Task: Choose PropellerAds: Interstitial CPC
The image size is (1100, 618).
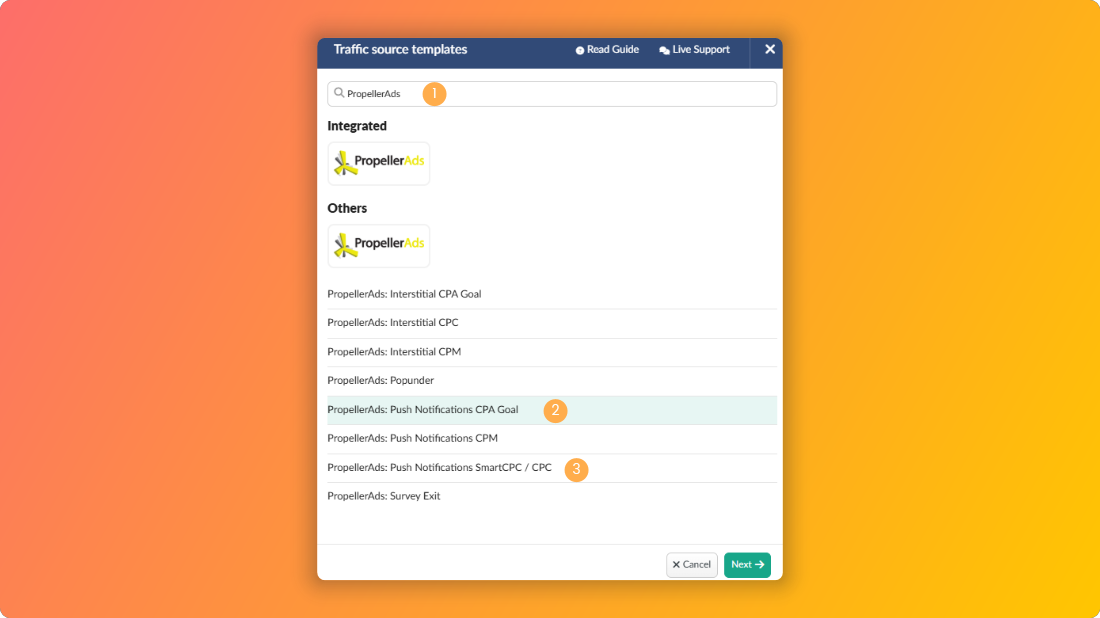Action: tap(551, 323)
